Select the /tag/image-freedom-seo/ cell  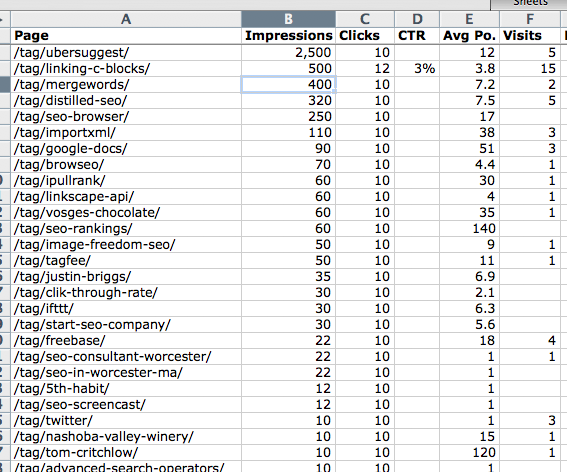(126, 244)
